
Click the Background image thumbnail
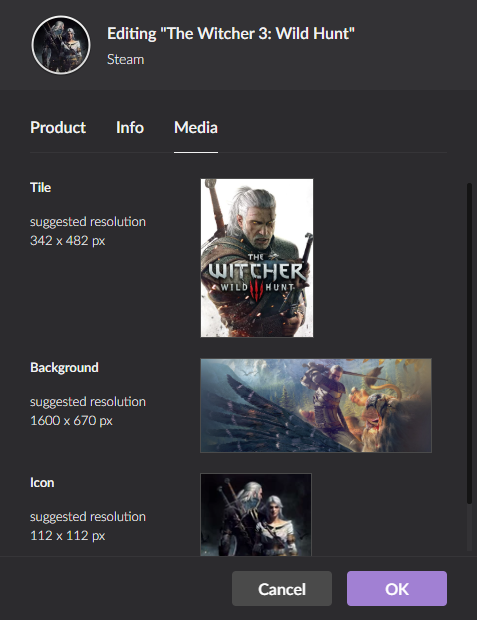(x=316, y=405)
